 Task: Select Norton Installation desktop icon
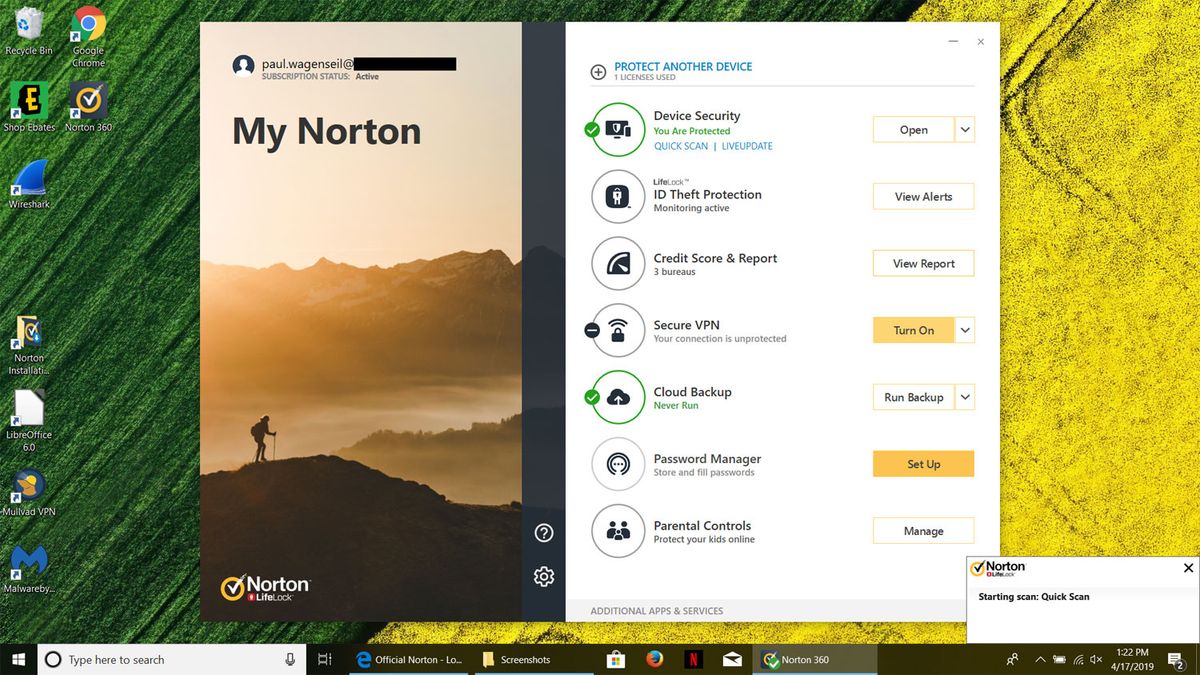[29, 345]
